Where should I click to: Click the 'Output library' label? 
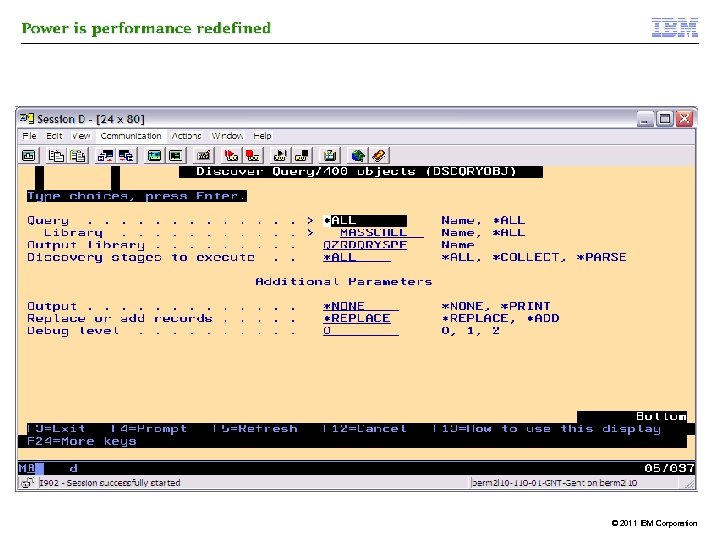point(86,245)
